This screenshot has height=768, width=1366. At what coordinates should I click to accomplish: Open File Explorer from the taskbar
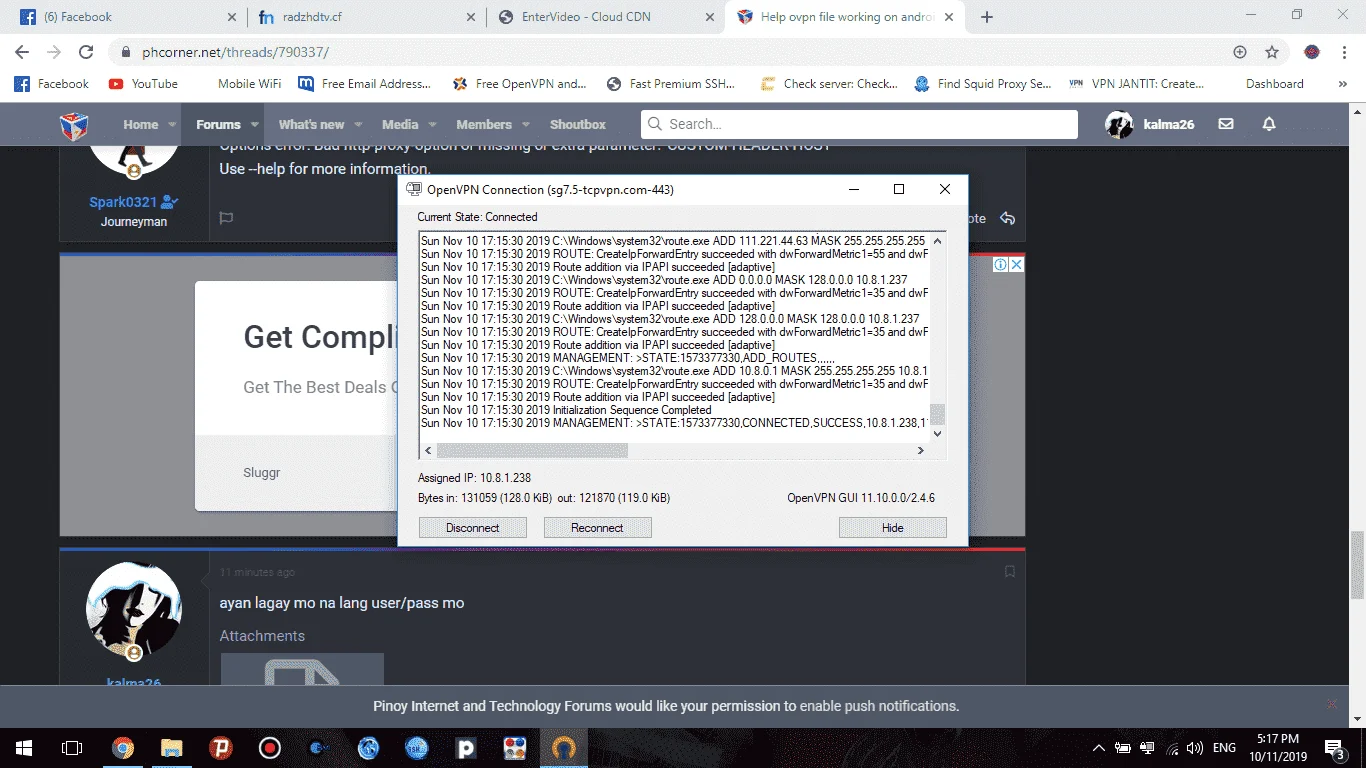coord(171,748)
